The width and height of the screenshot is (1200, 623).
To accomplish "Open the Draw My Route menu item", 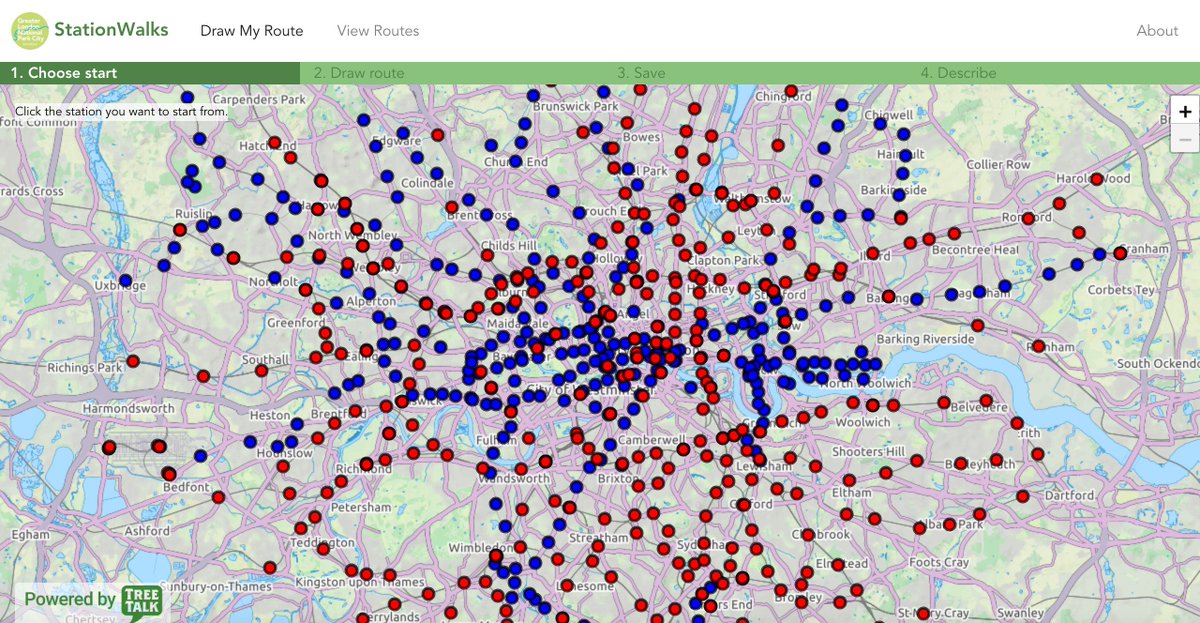I will coord(253,30).
